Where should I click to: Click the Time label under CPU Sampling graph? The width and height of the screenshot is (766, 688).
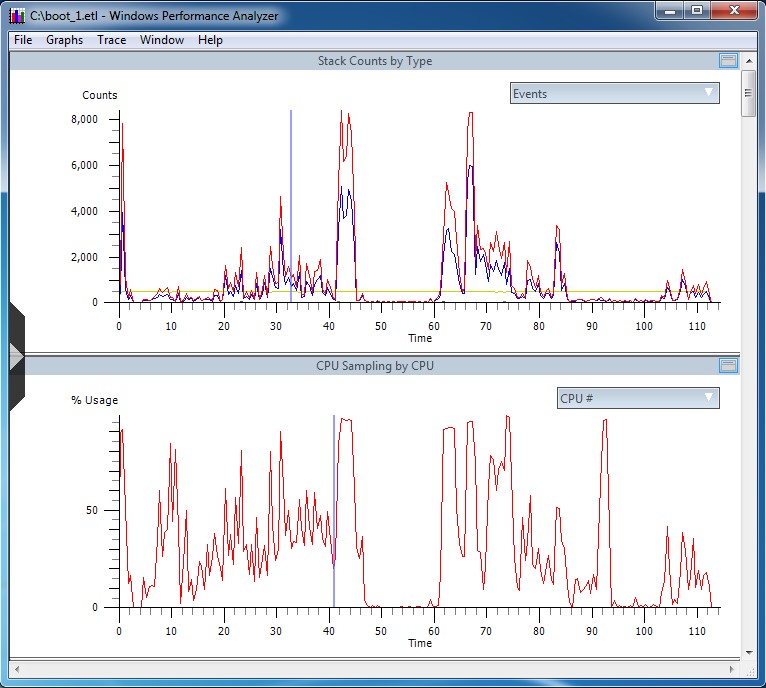[x=420, y=643]
